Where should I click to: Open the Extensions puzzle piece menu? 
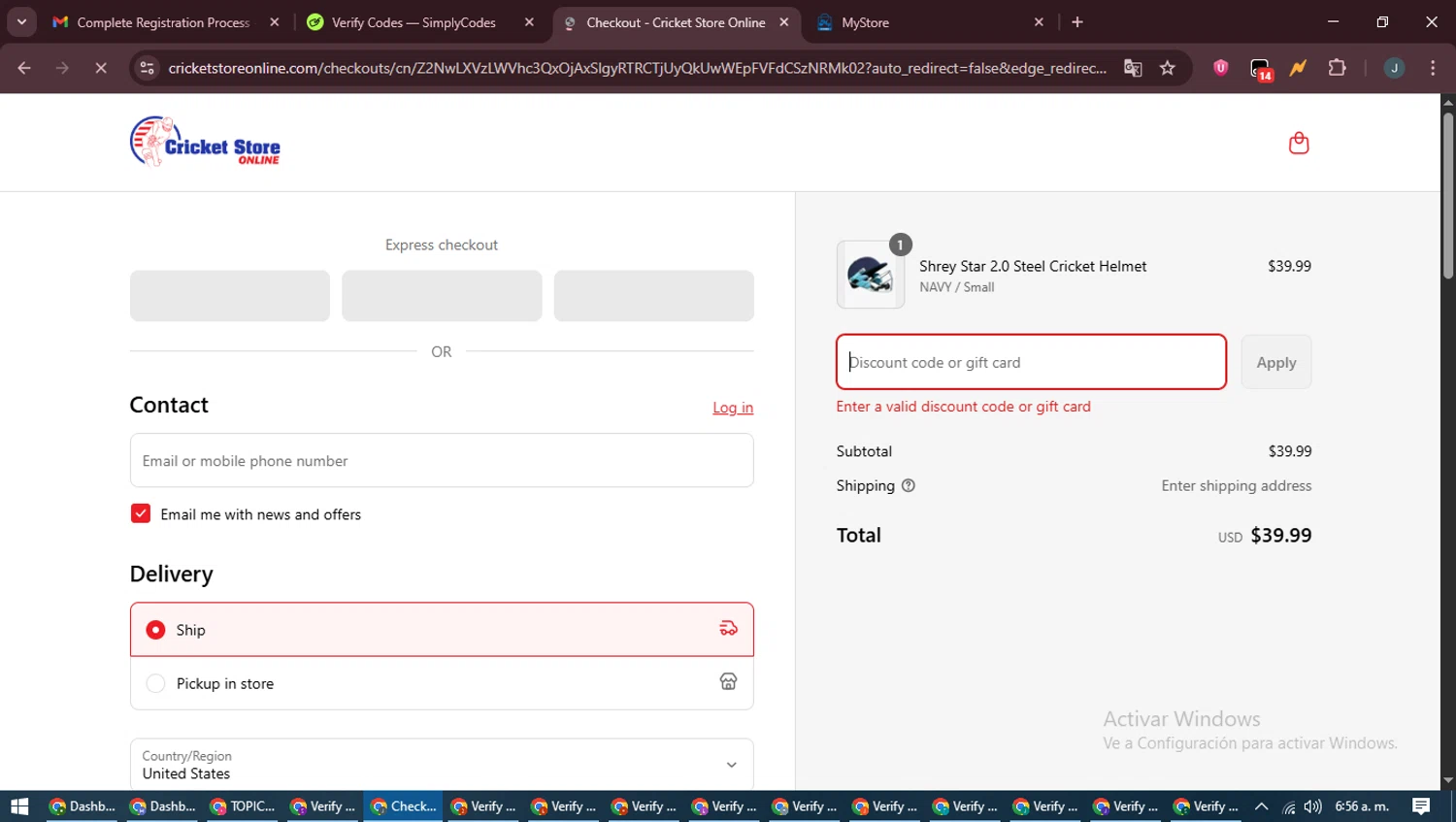pyautogui.click(x=1338, y=68)
